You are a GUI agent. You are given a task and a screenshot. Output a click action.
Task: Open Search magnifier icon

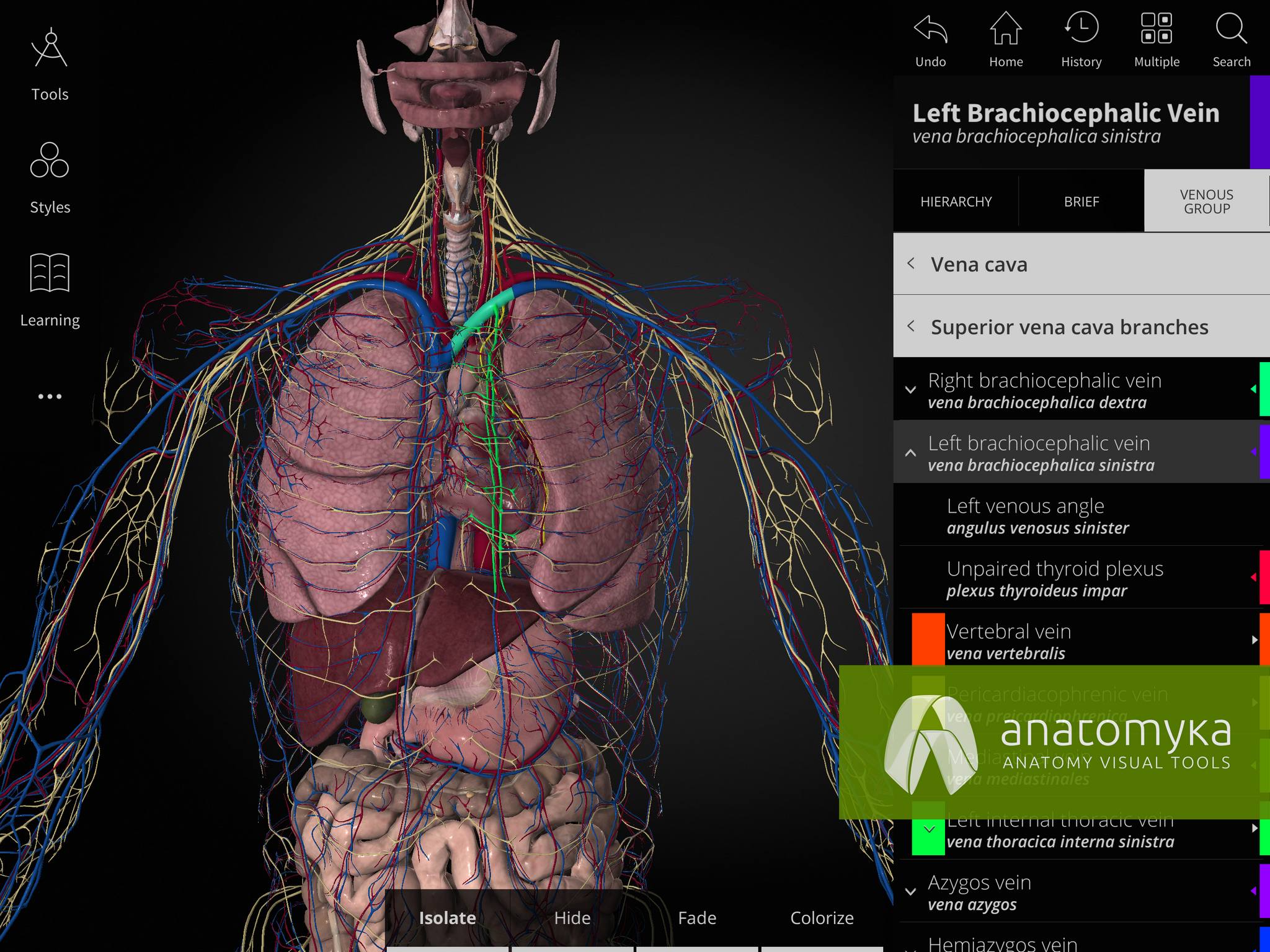[1232, 29]
